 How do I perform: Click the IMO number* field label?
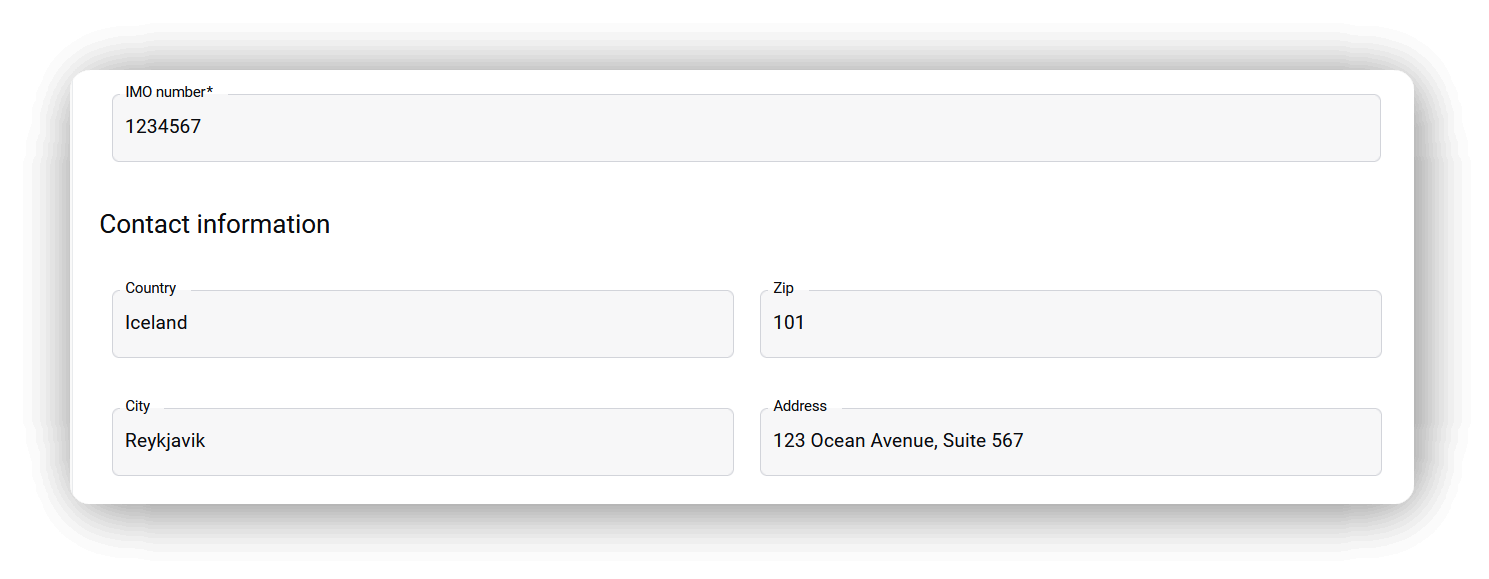[168, 92]
